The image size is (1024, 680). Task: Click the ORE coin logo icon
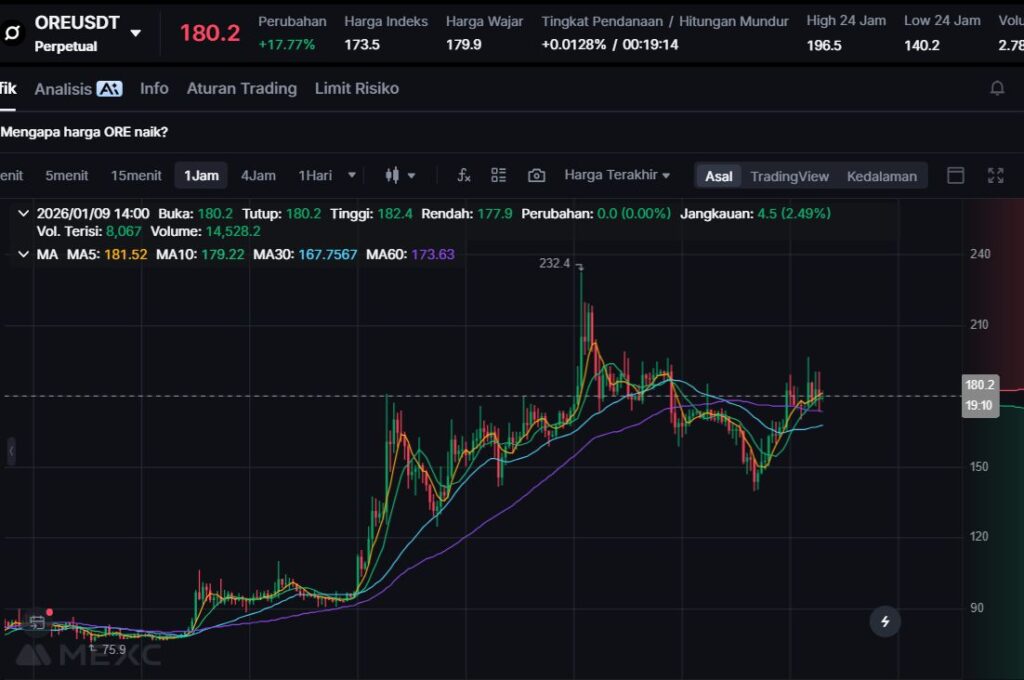point(14,32)
